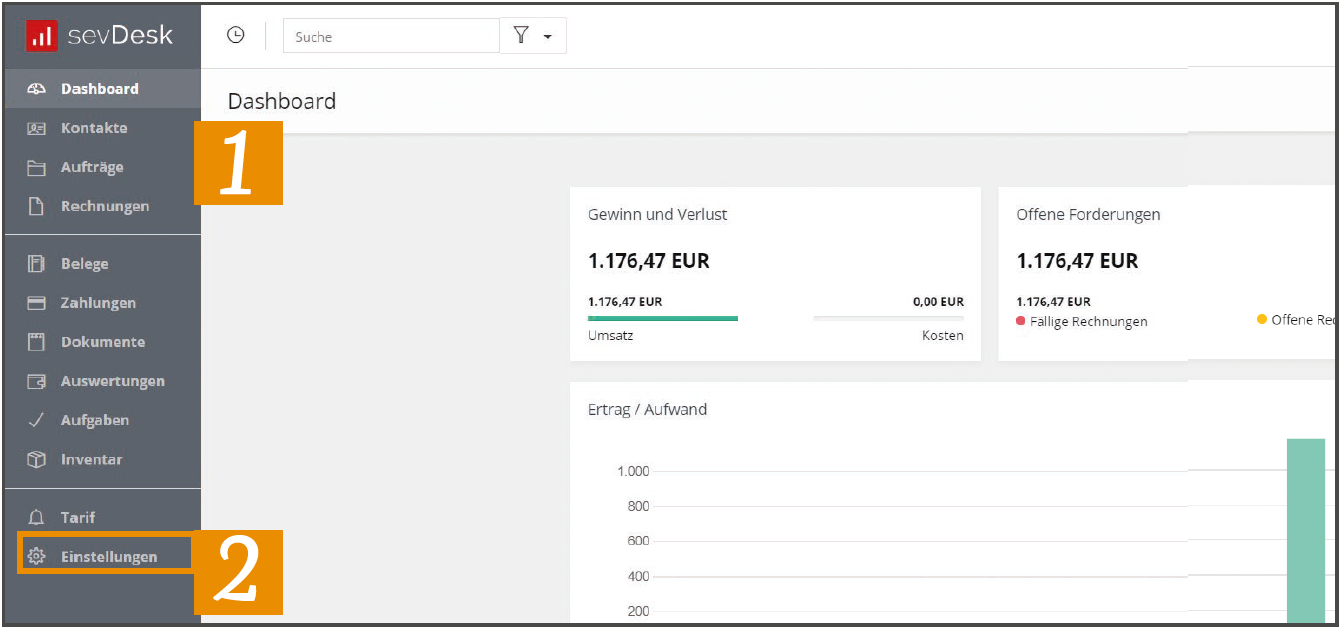The width and height of the screenshot is (1340, 628).
Task: Click the Rechnungen document icon
Action: click(x=37, y=206)
